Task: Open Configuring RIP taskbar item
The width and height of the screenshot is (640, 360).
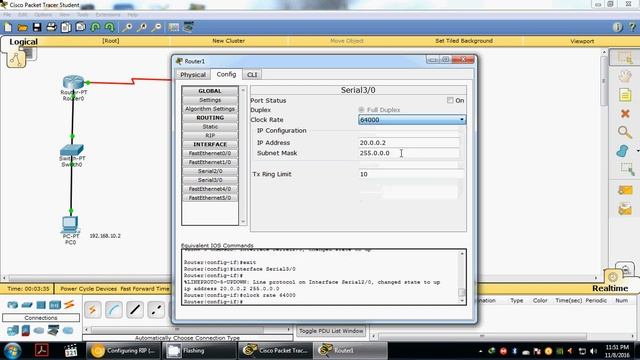Action: pyautogui.click(x=124, y=351)
